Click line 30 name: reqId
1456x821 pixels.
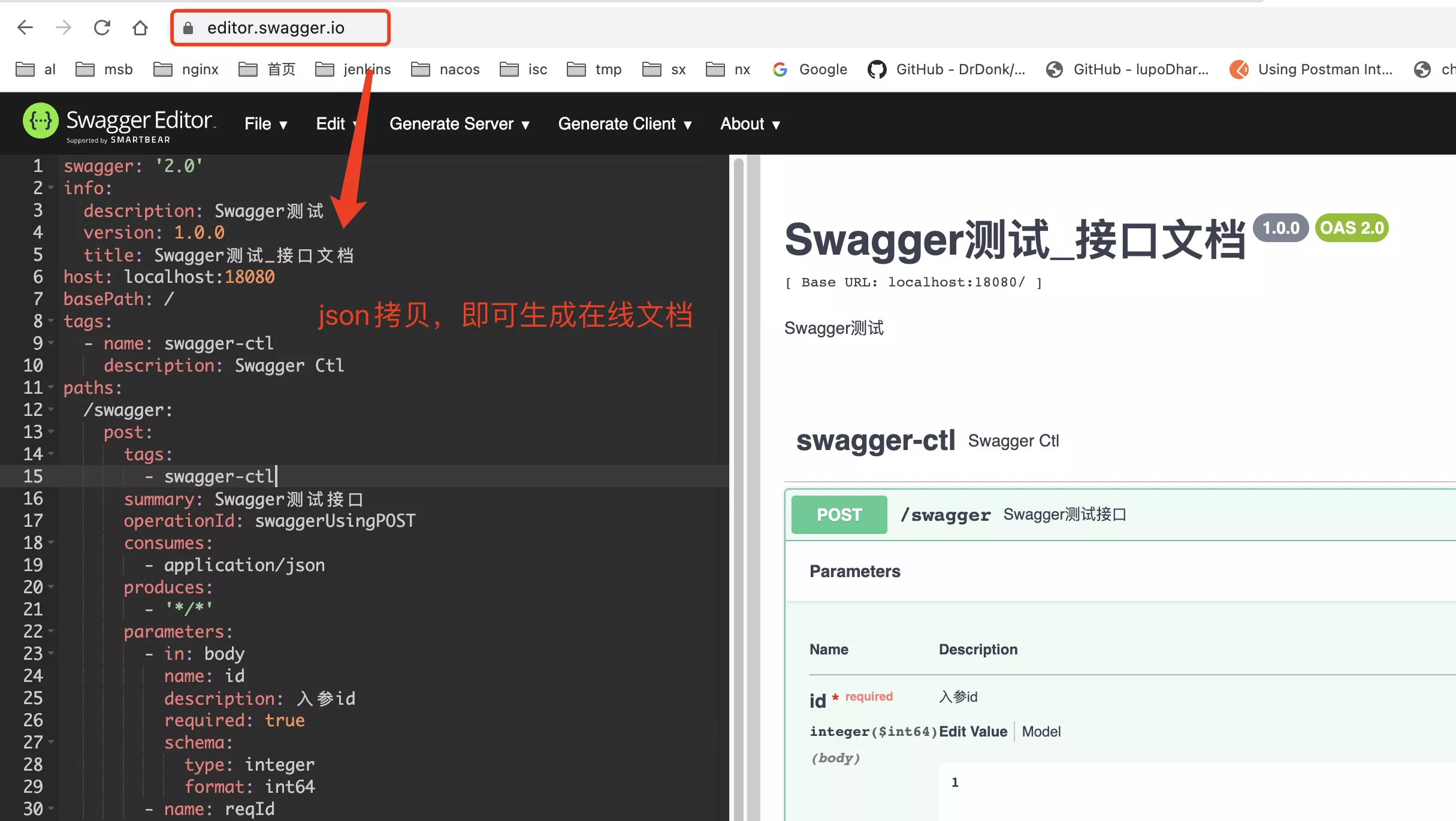coord(219,809)
